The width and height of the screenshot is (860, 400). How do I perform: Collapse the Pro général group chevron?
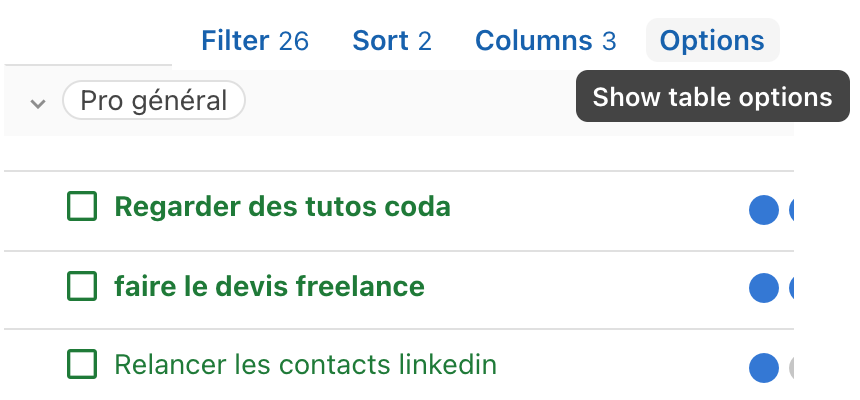click(38, 103)
